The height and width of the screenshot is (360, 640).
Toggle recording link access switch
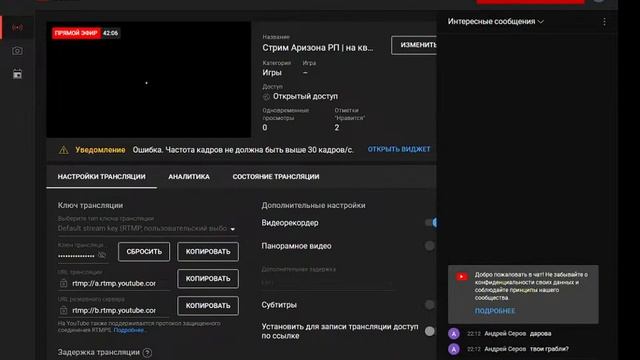(x=430, y=331)
